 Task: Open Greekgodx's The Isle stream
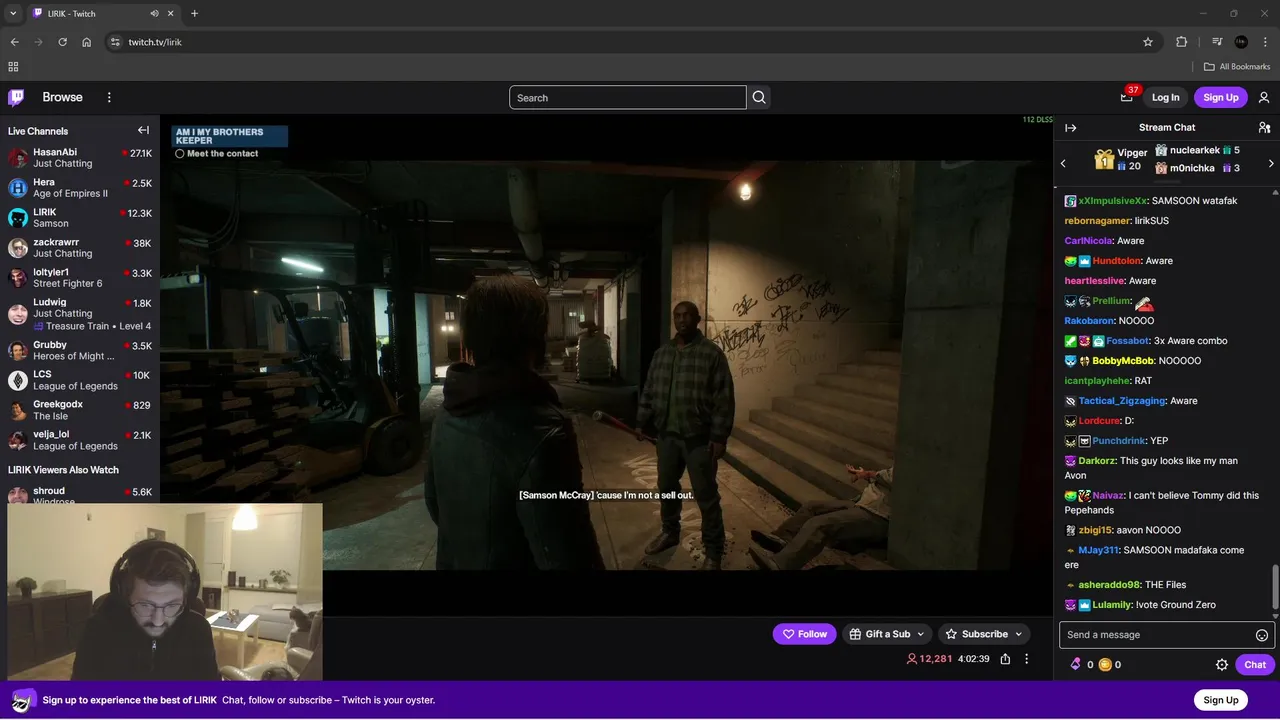80,410
